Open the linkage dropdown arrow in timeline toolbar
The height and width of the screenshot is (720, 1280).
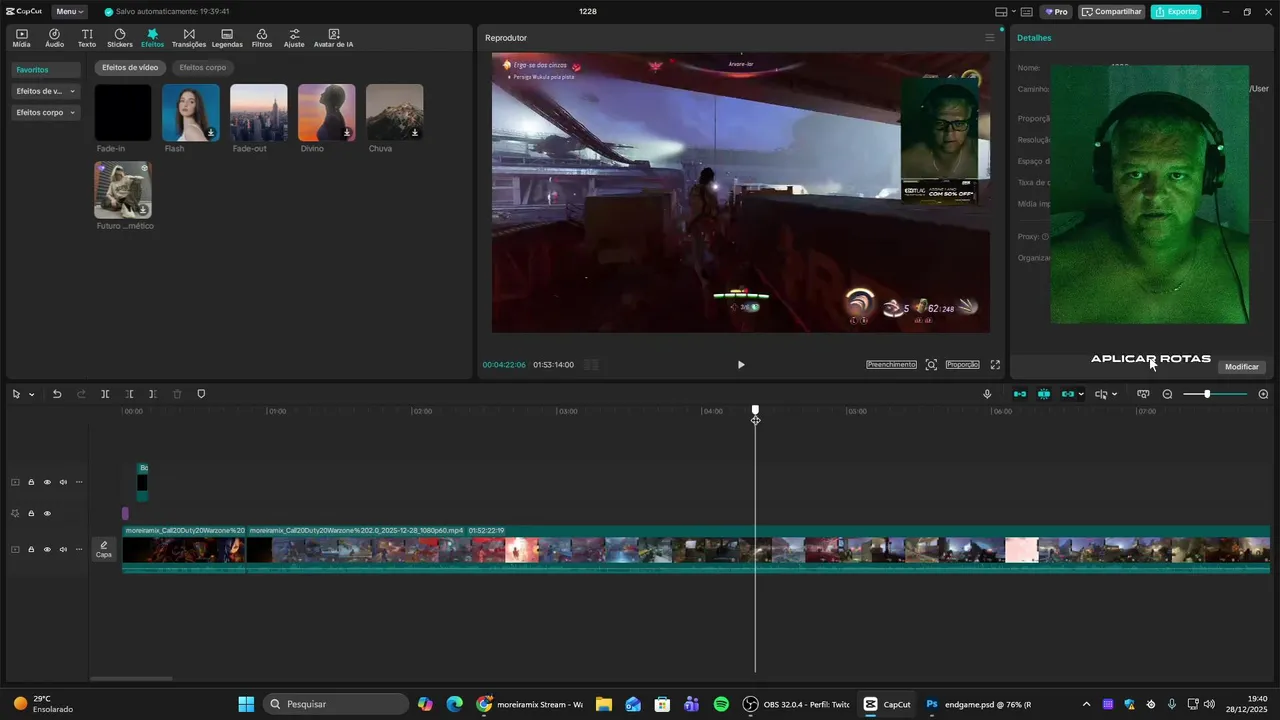pos(1081,394)
